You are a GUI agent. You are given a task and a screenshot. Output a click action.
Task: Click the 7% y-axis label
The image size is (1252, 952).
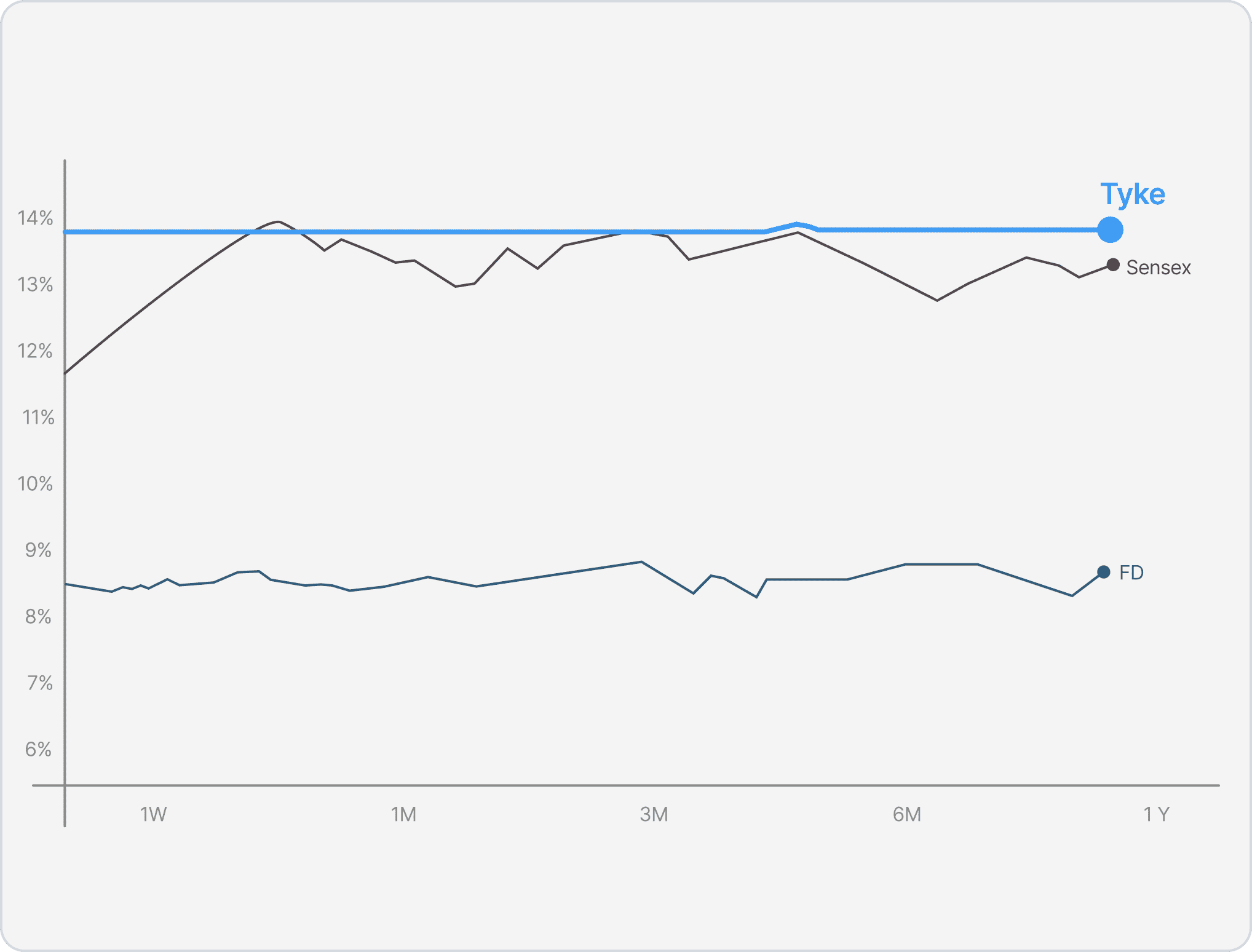click(39, 683)
